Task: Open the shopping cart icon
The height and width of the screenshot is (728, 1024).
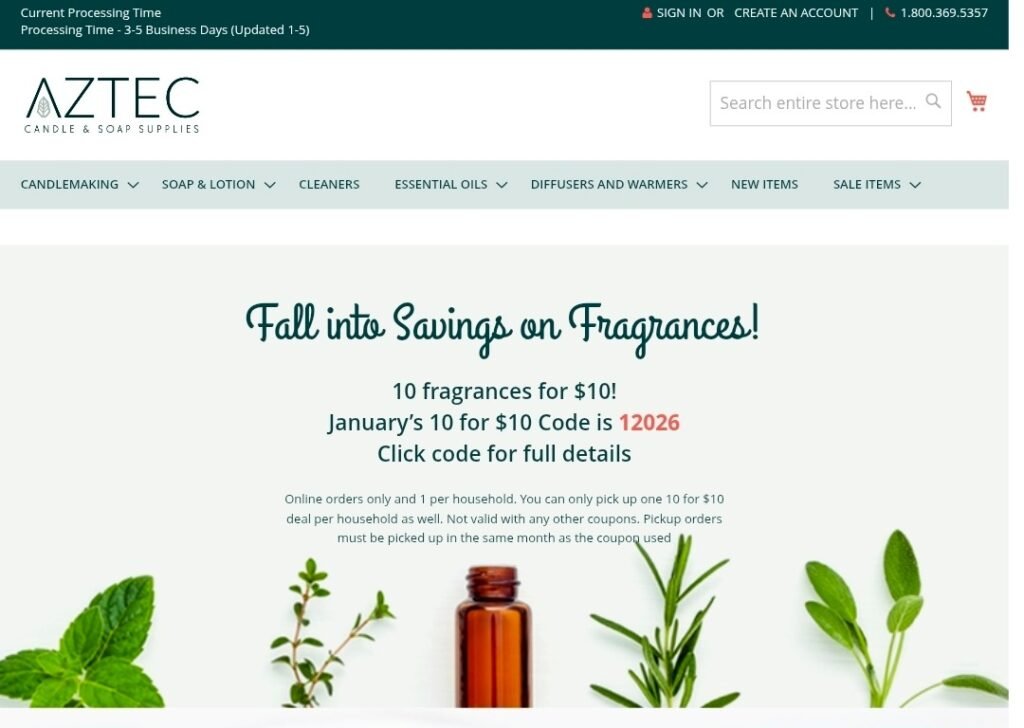Action: pos(976,101)
